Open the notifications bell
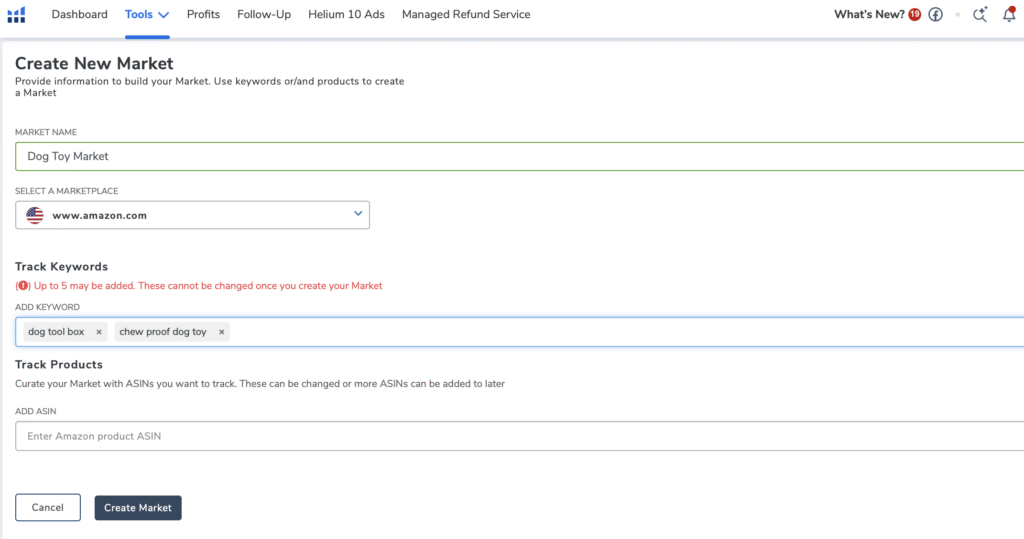 1009,15
